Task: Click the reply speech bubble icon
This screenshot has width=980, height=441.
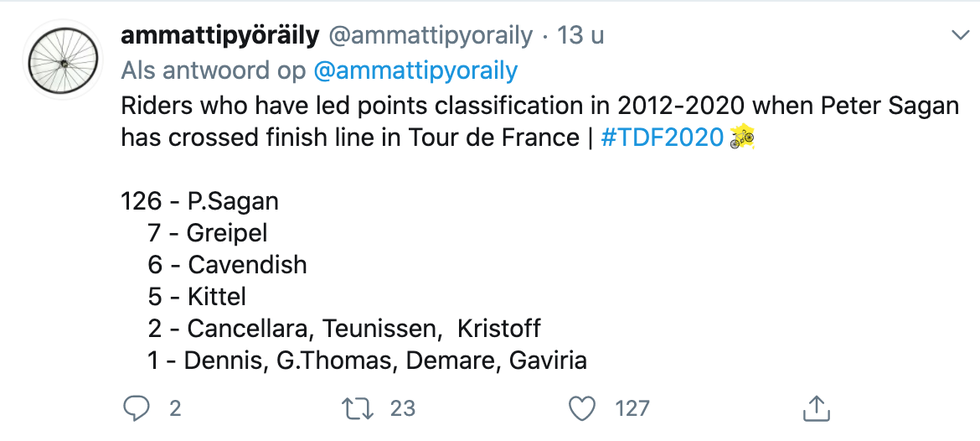Action: [136, 409]
